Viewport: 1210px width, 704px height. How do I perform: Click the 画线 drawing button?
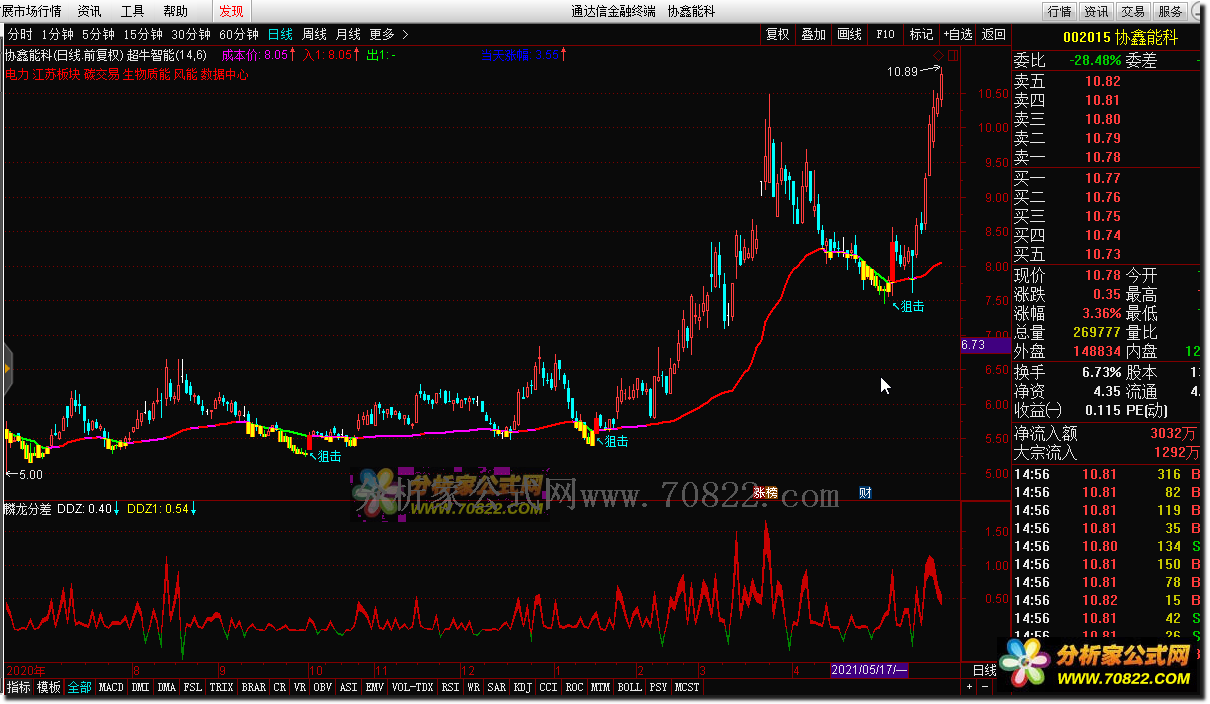click(849, 34)
